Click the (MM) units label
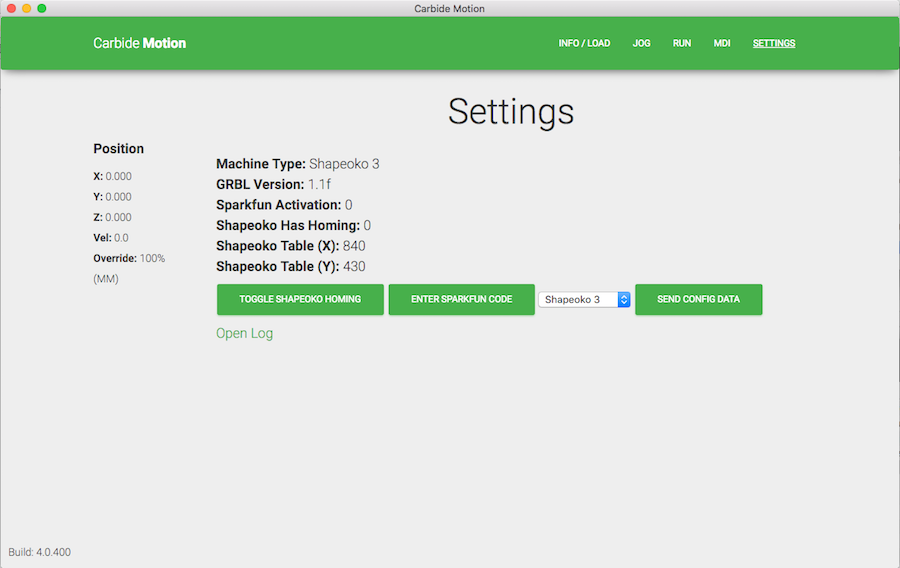This screenshot has width=900, height=568. [106, 279]
